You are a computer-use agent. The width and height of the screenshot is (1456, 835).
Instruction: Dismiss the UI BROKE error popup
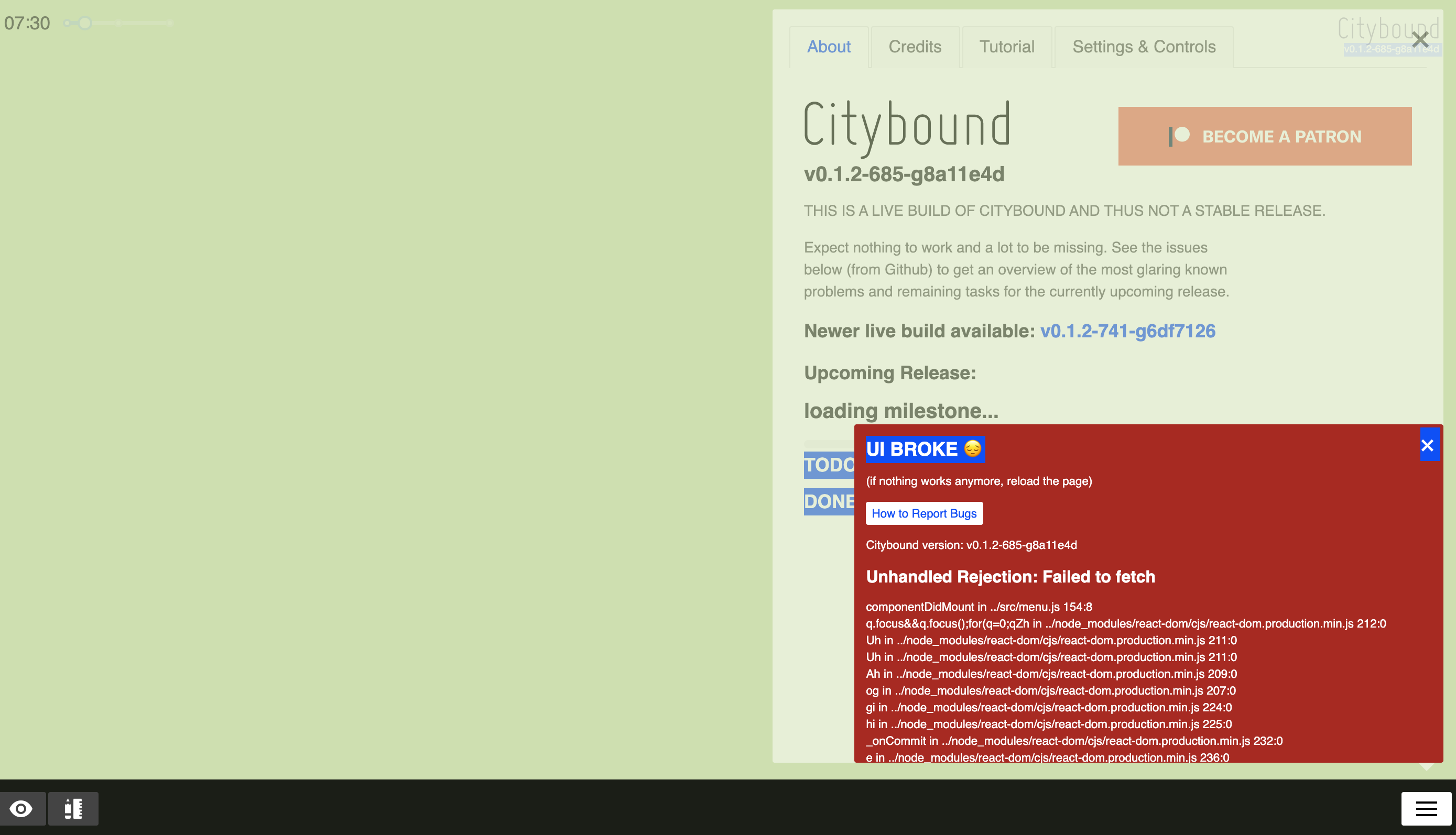[1427, 445]
